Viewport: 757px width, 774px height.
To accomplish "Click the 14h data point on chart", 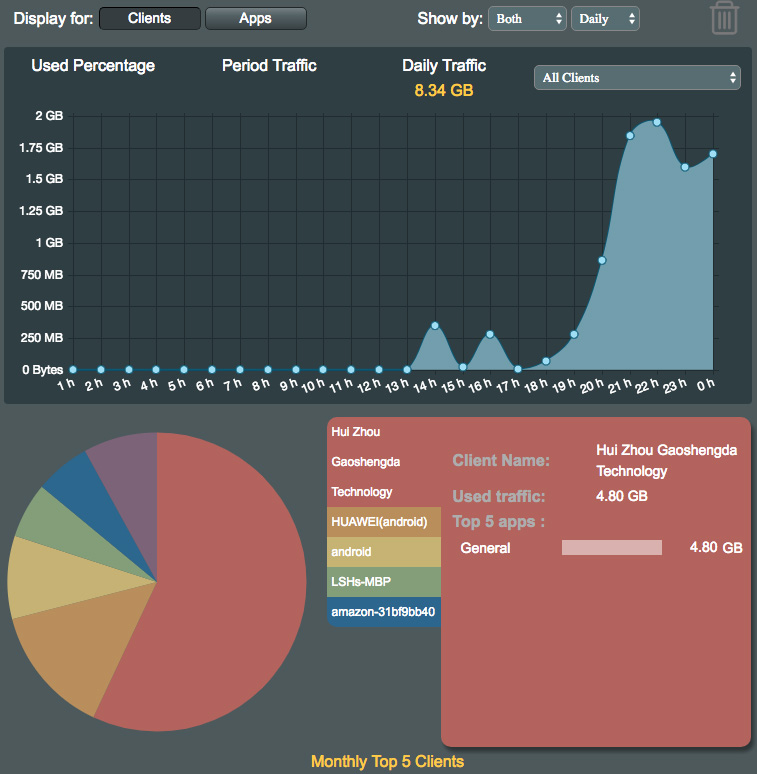I will tap(434, 325).
